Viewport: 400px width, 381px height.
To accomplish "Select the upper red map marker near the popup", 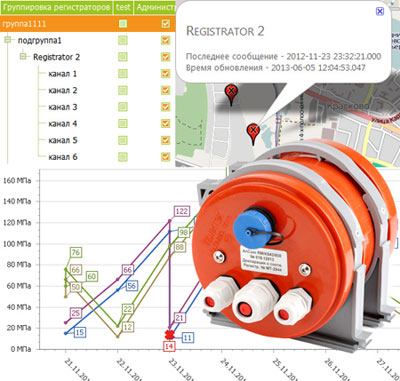I will [x=231, y=95].
